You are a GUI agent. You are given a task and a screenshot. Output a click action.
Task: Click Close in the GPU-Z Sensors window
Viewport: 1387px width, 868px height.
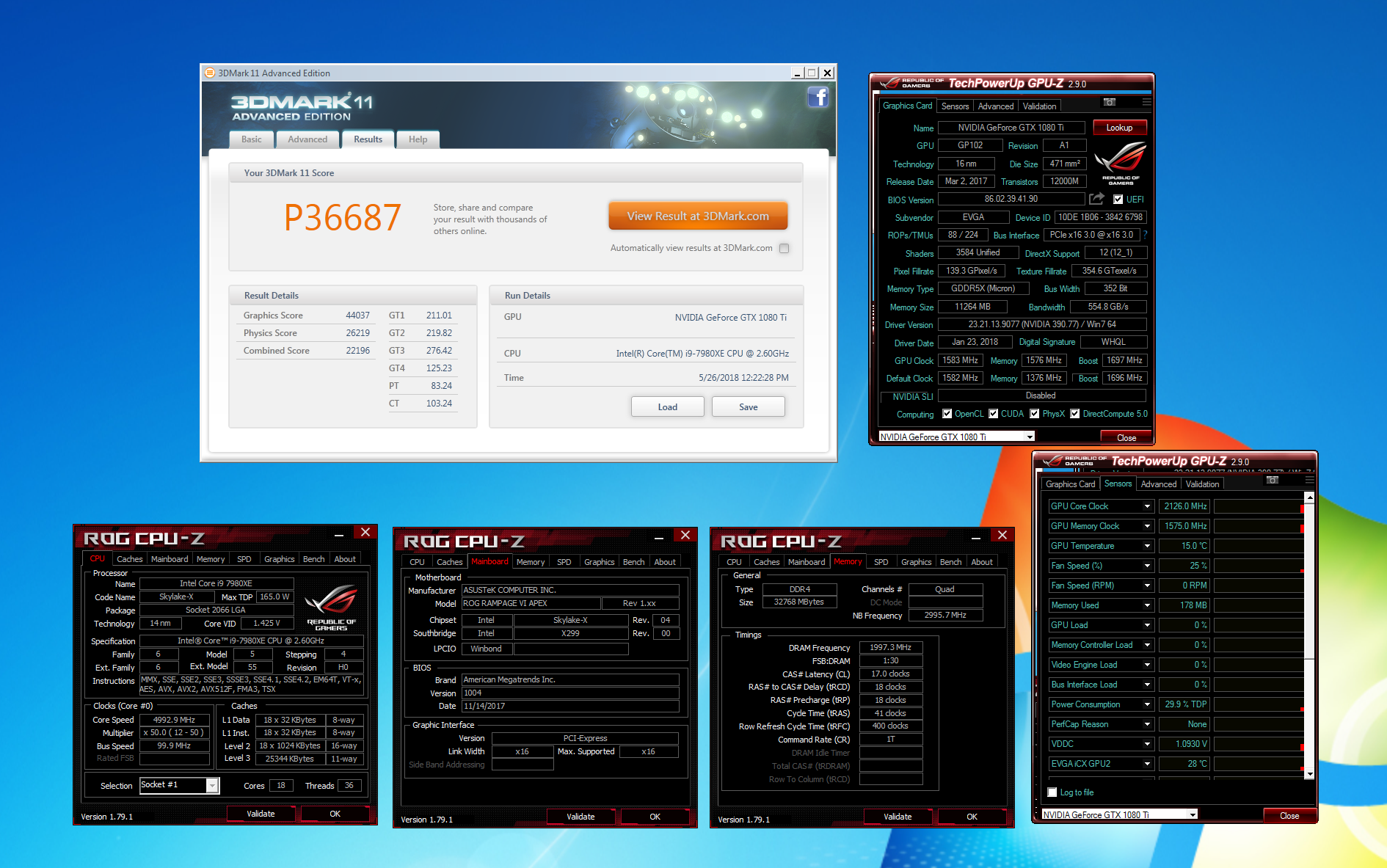tap(1289, 816)
